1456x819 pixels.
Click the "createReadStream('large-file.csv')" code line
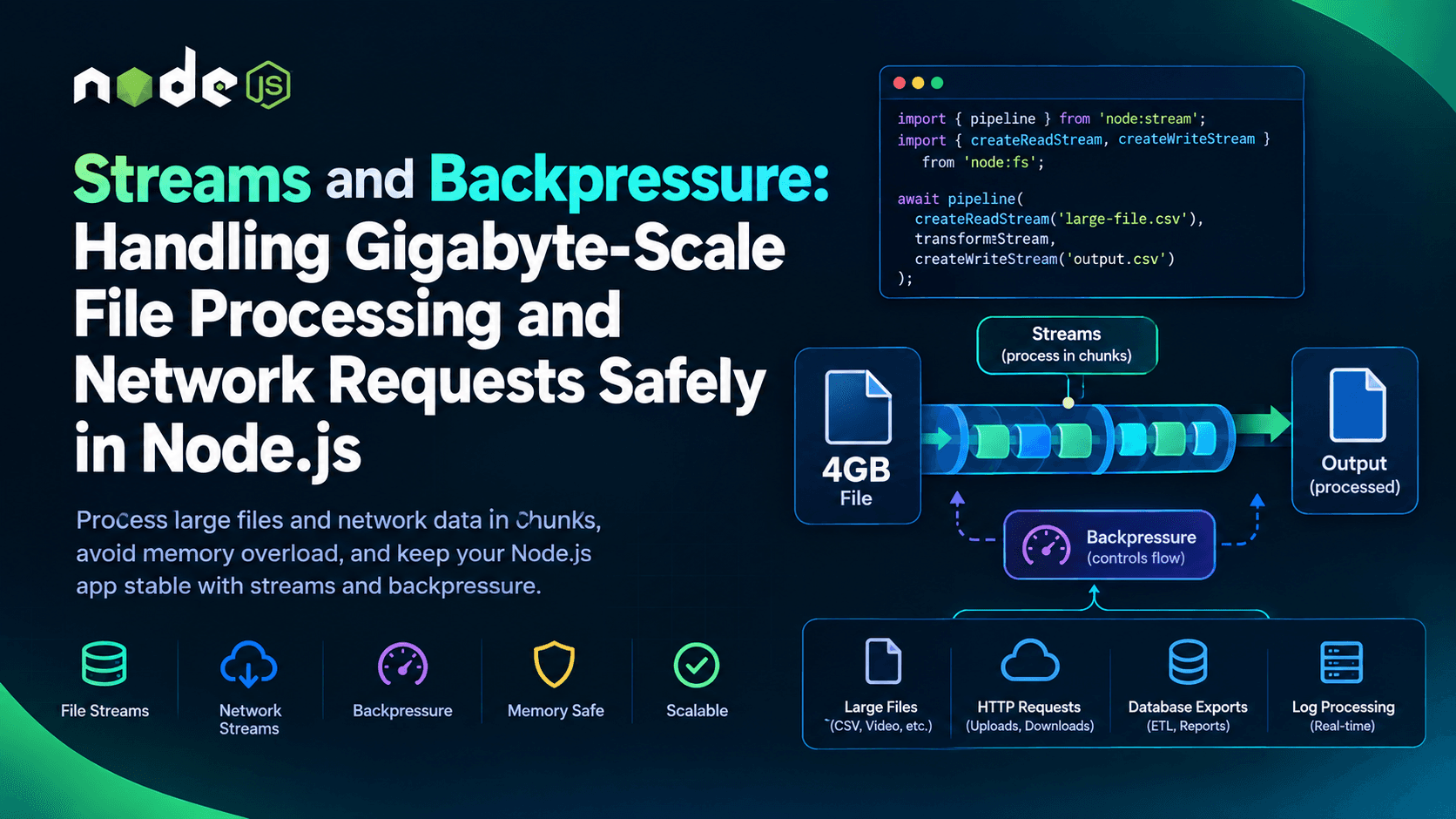[1059, 219]
